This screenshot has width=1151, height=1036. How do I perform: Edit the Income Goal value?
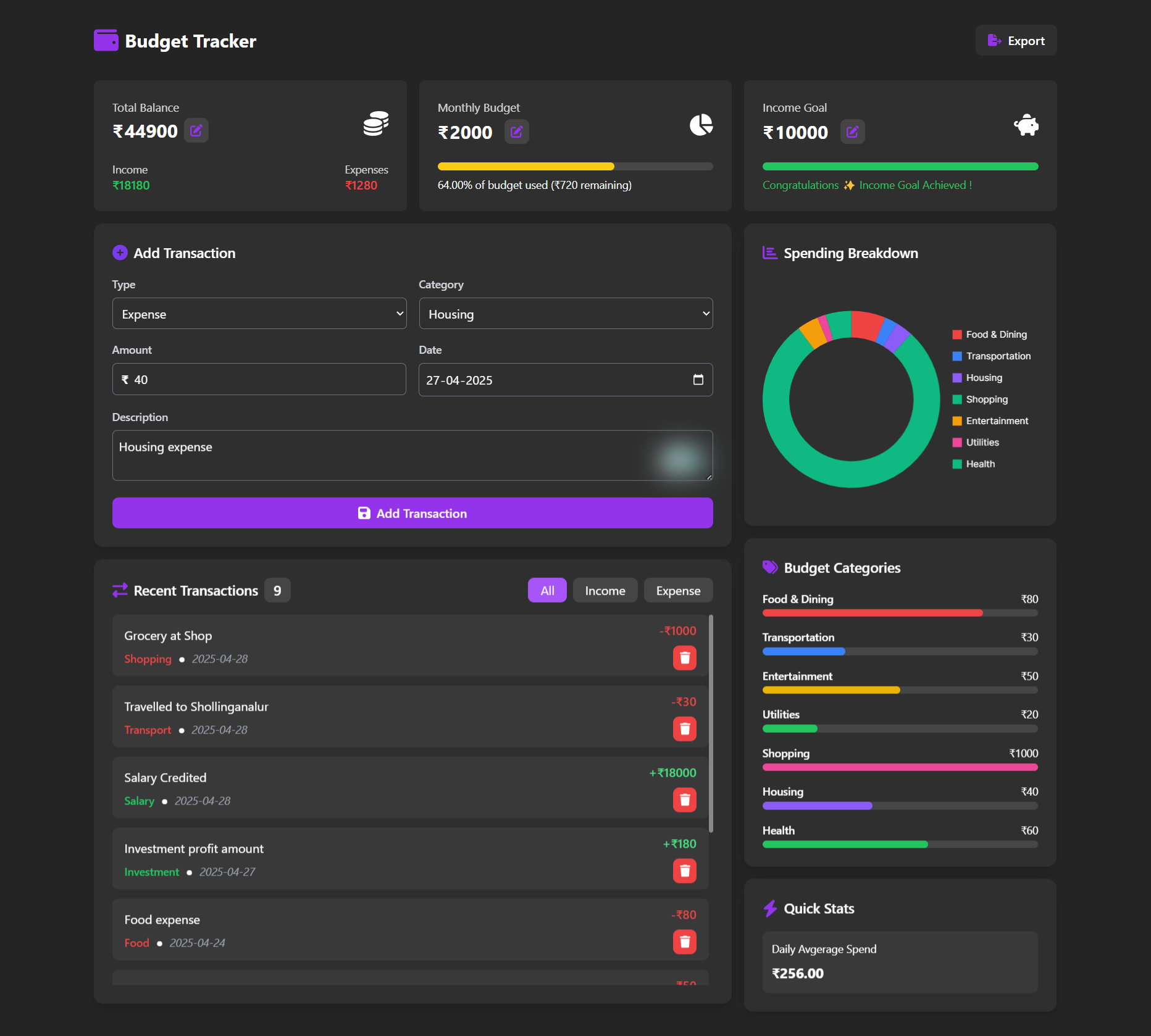click(x=852, y=132)
